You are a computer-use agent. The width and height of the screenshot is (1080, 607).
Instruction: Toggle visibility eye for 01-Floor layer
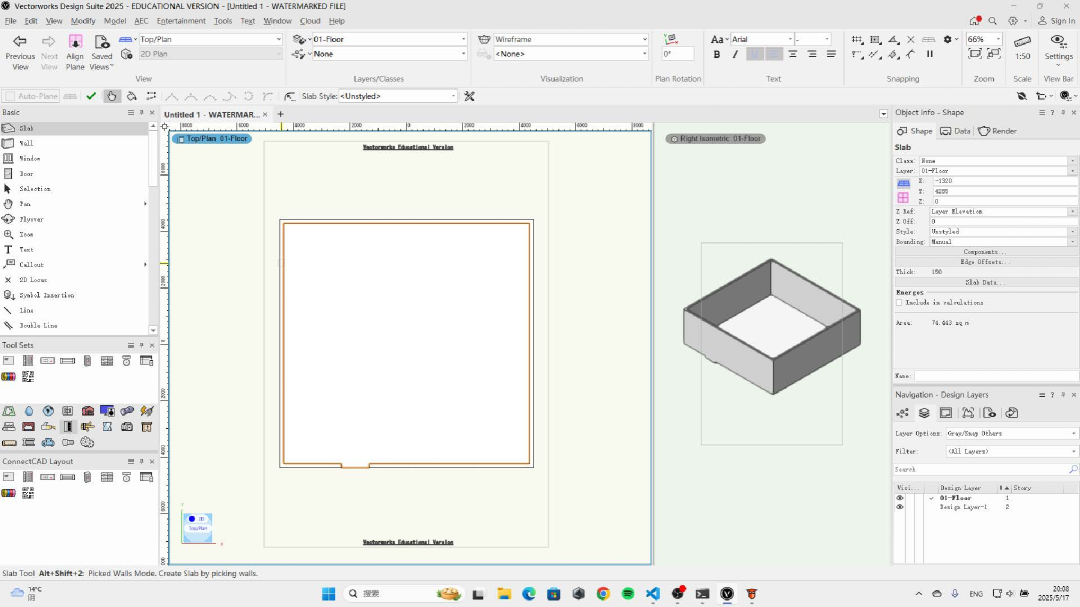pyautogui.click(x=900, y=497)
